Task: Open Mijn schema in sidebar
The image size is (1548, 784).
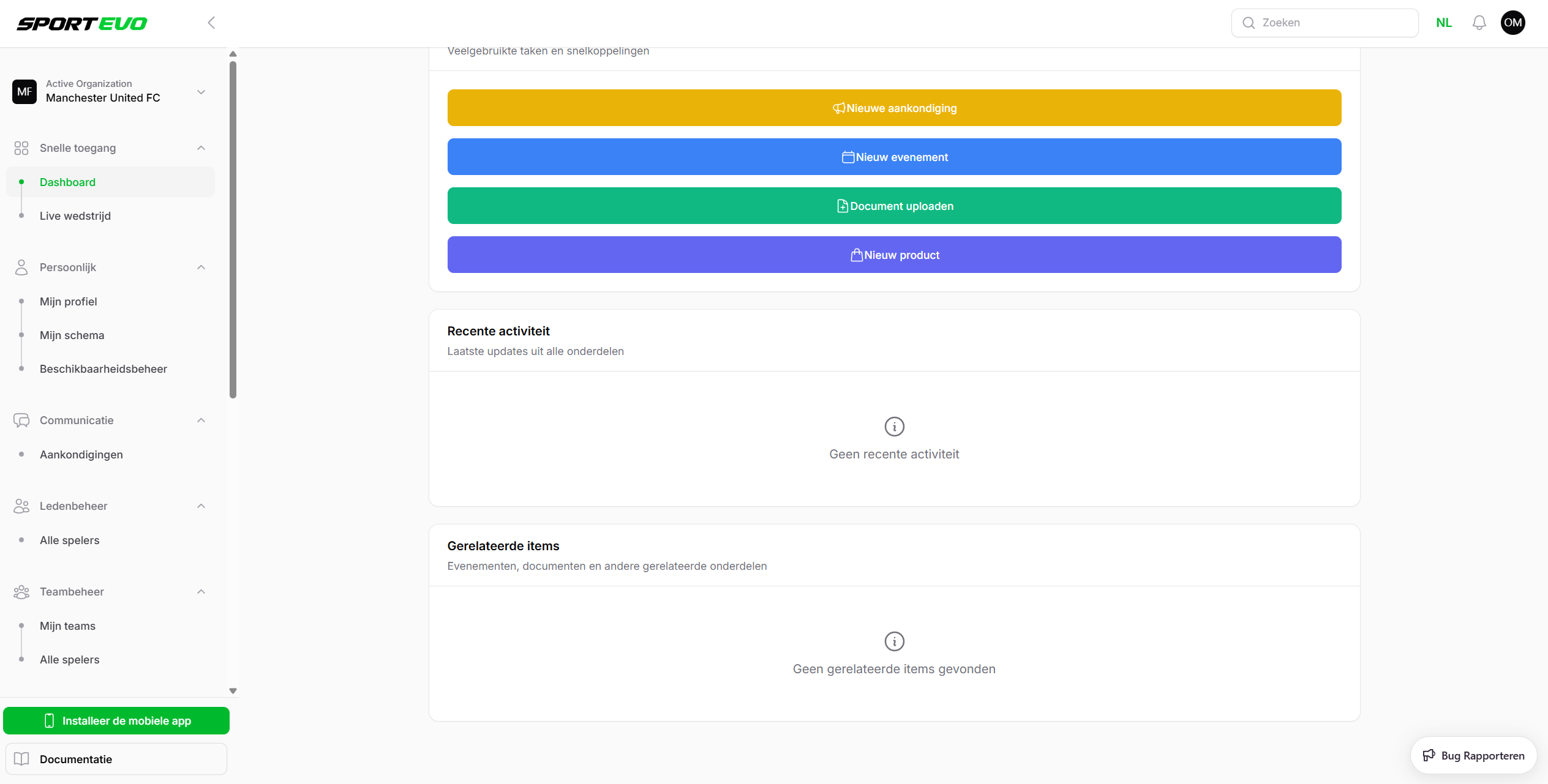Action: click(72, 335)
